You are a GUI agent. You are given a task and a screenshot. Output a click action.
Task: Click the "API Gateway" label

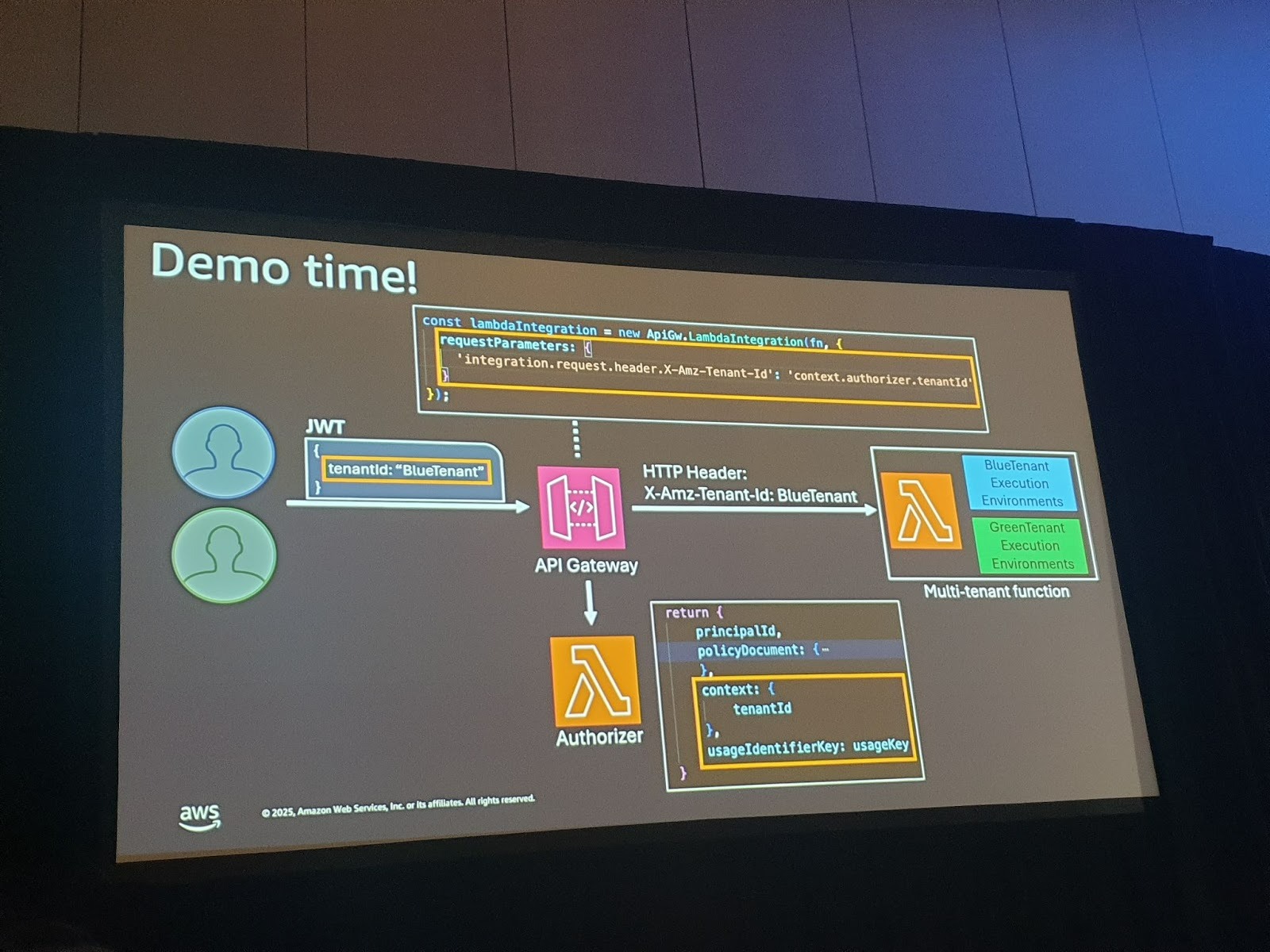[586, 566]
